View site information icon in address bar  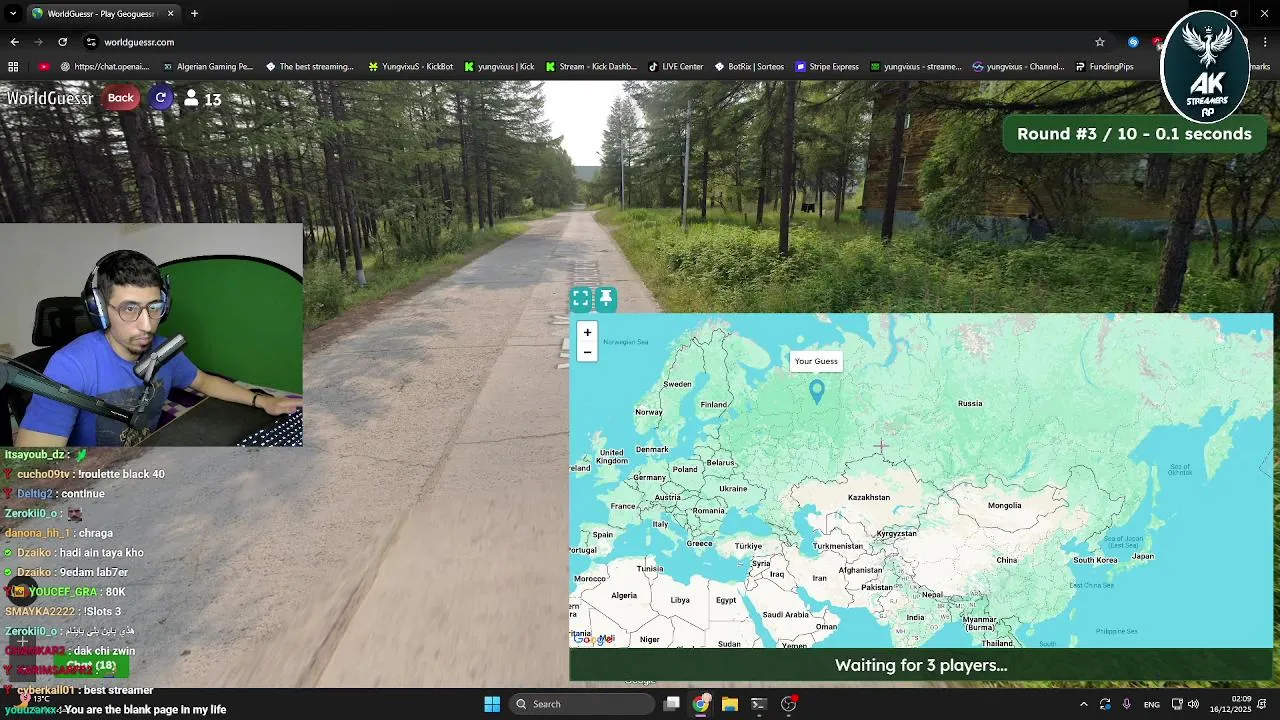pos(91,42)
